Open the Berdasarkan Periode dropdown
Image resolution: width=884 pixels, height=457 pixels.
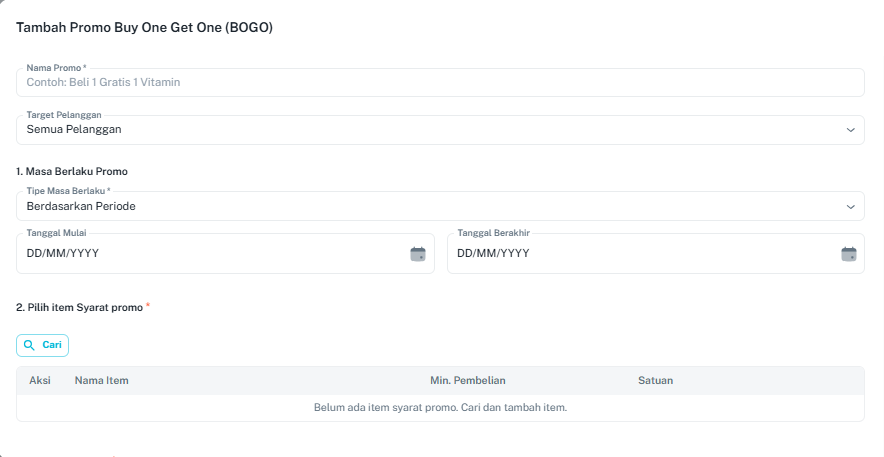click(430, 207)
